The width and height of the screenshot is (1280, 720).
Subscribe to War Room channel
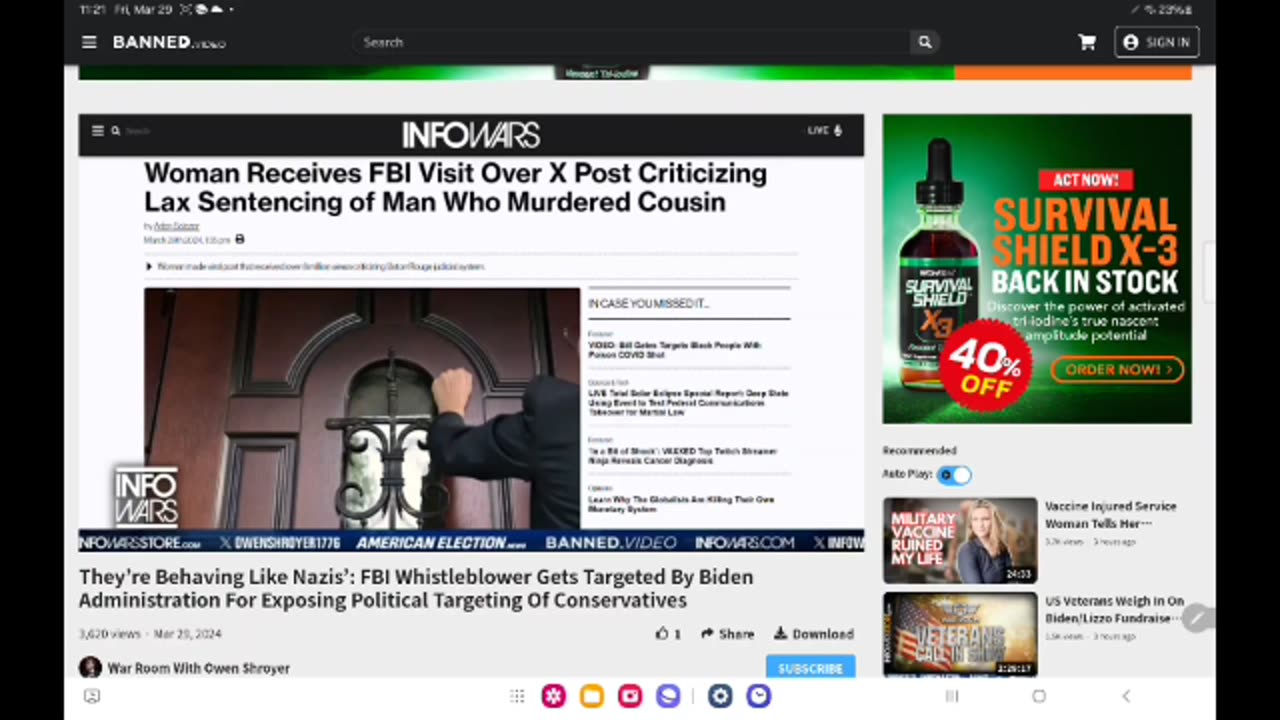pyautogui.click(x=810, y=667)
